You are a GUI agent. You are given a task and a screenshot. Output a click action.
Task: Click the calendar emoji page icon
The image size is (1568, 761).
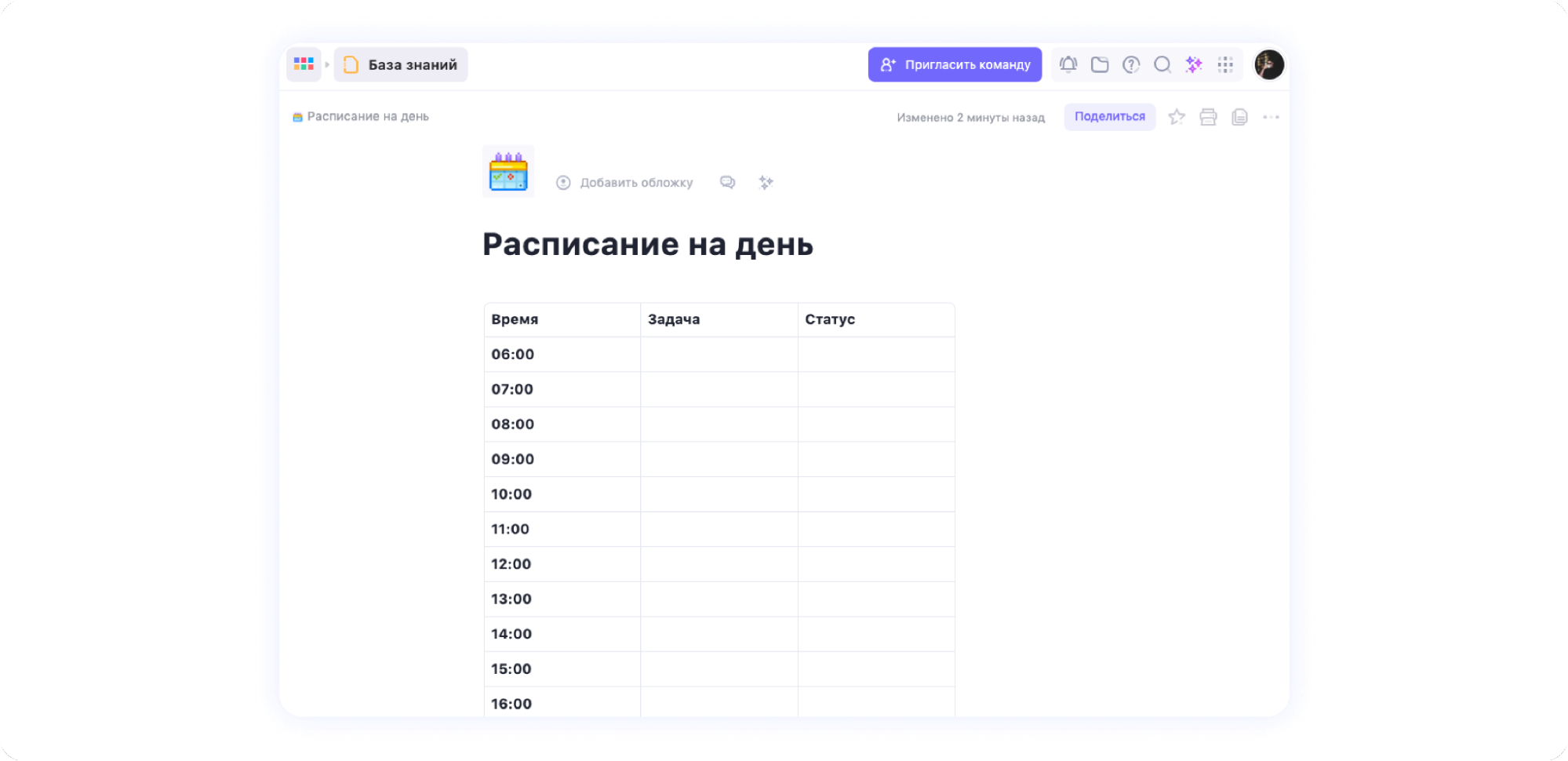pos(508,170)
